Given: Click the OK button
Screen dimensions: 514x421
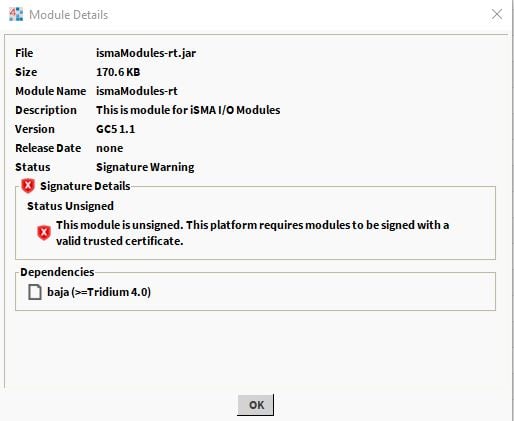Looking at the screenshot, I should coord(256,405).
